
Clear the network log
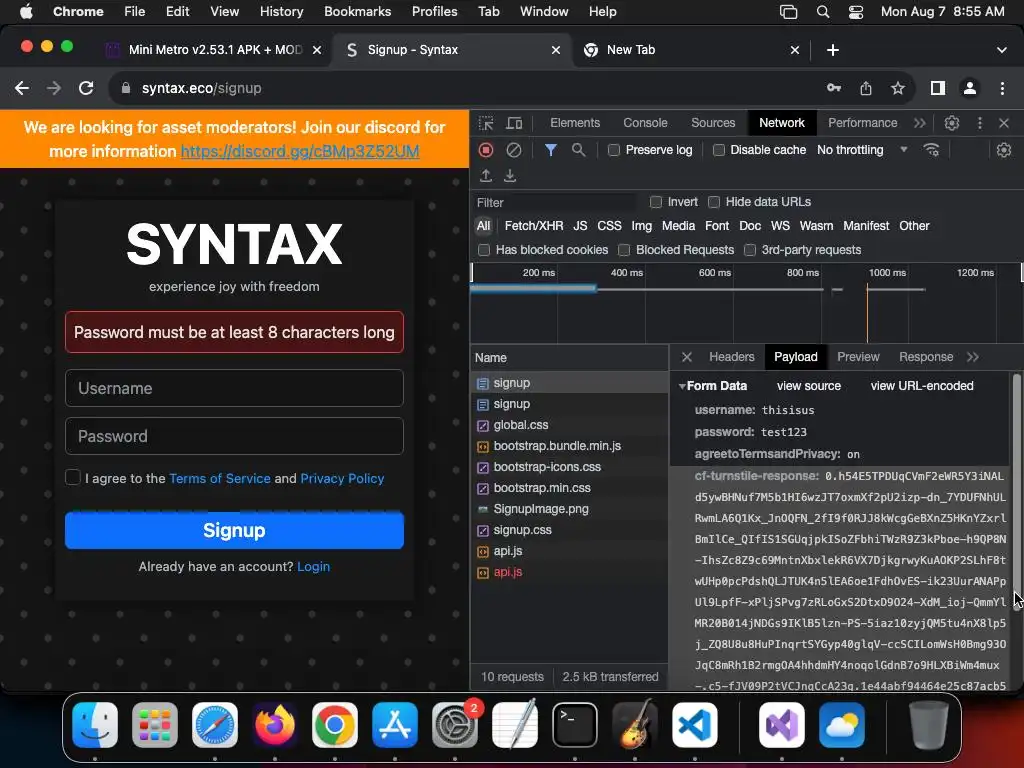click(514, 150)
